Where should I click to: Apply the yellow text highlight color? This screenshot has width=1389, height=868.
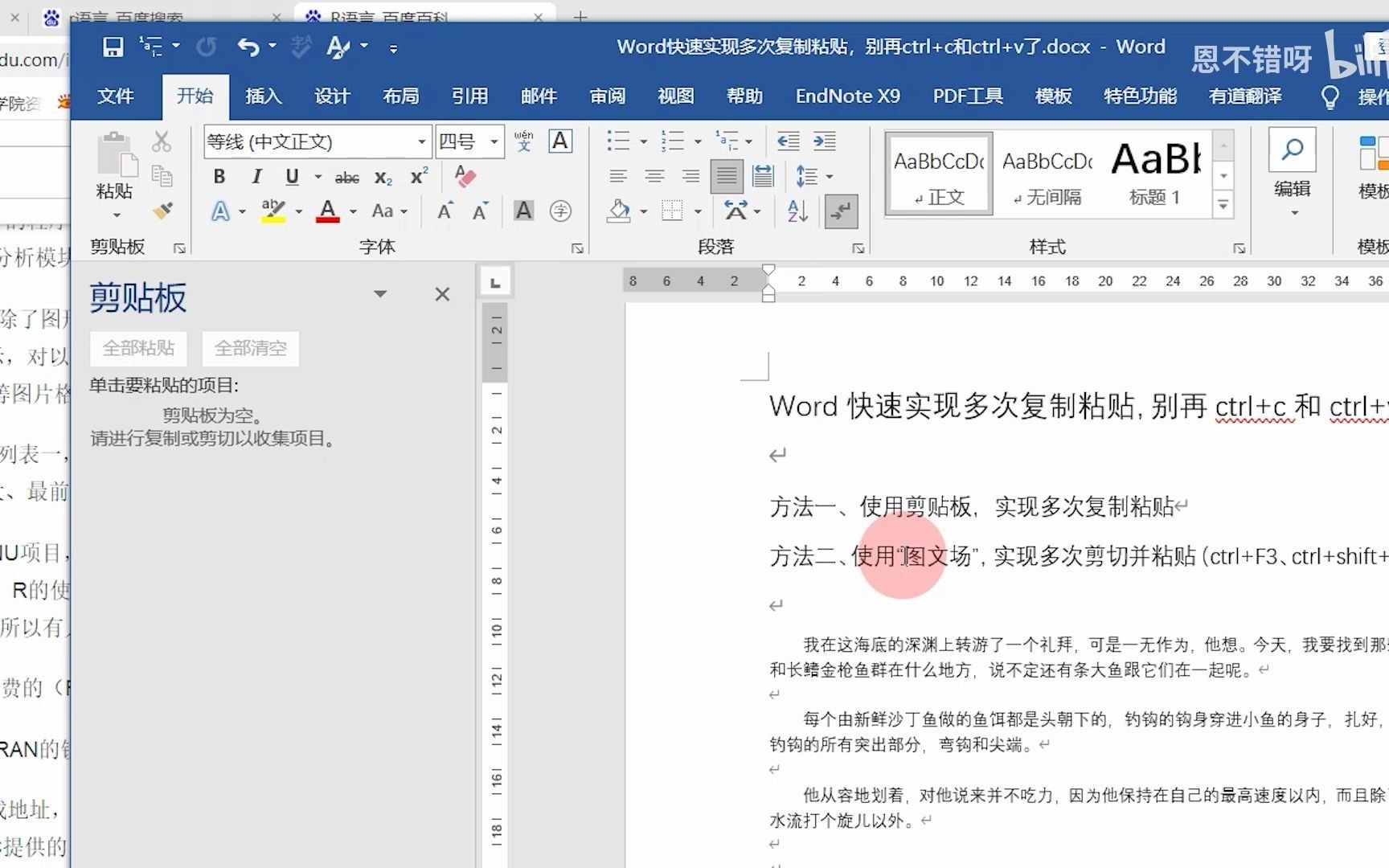tap(273, 211)
